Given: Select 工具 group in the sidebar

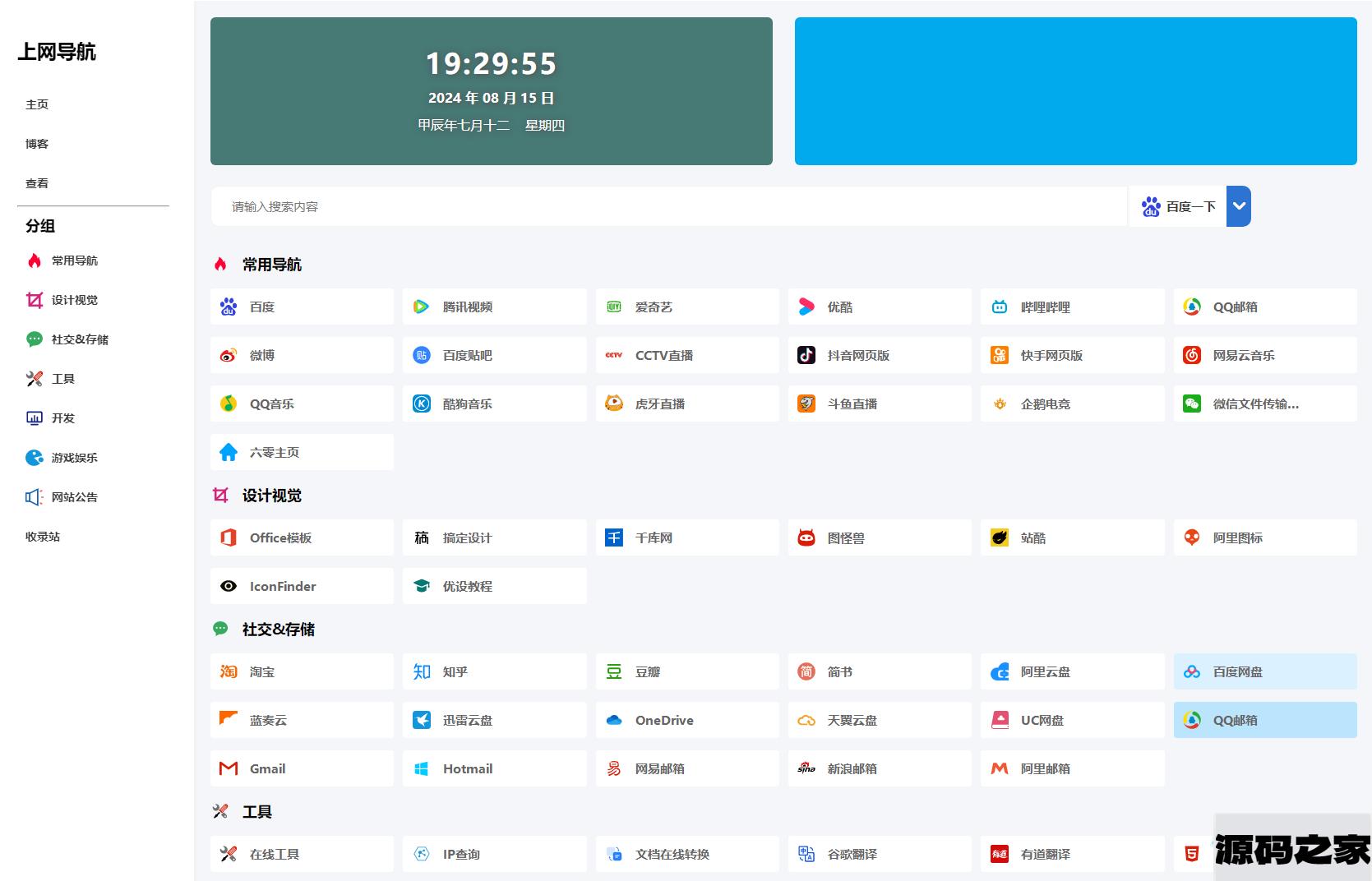Looking at the screenshot, I should (51, 379).
